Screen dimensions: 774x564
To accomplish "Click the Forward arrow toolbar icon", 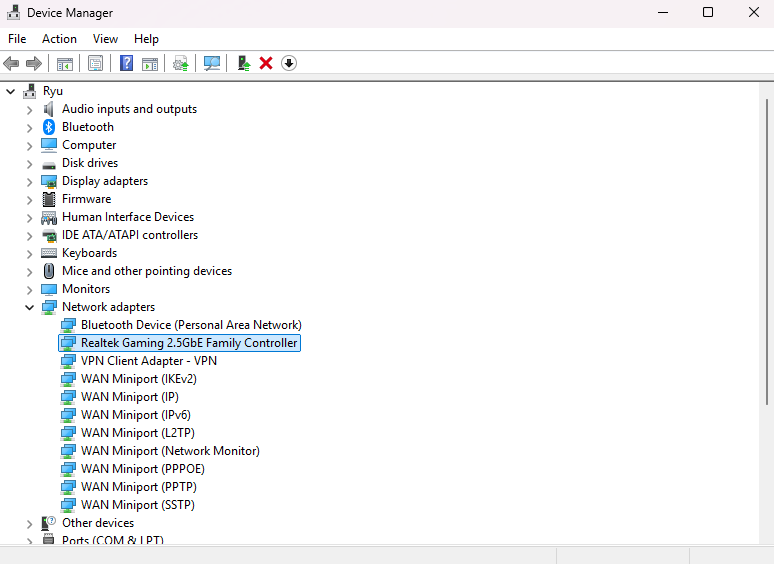I will (x=34, y=63).
